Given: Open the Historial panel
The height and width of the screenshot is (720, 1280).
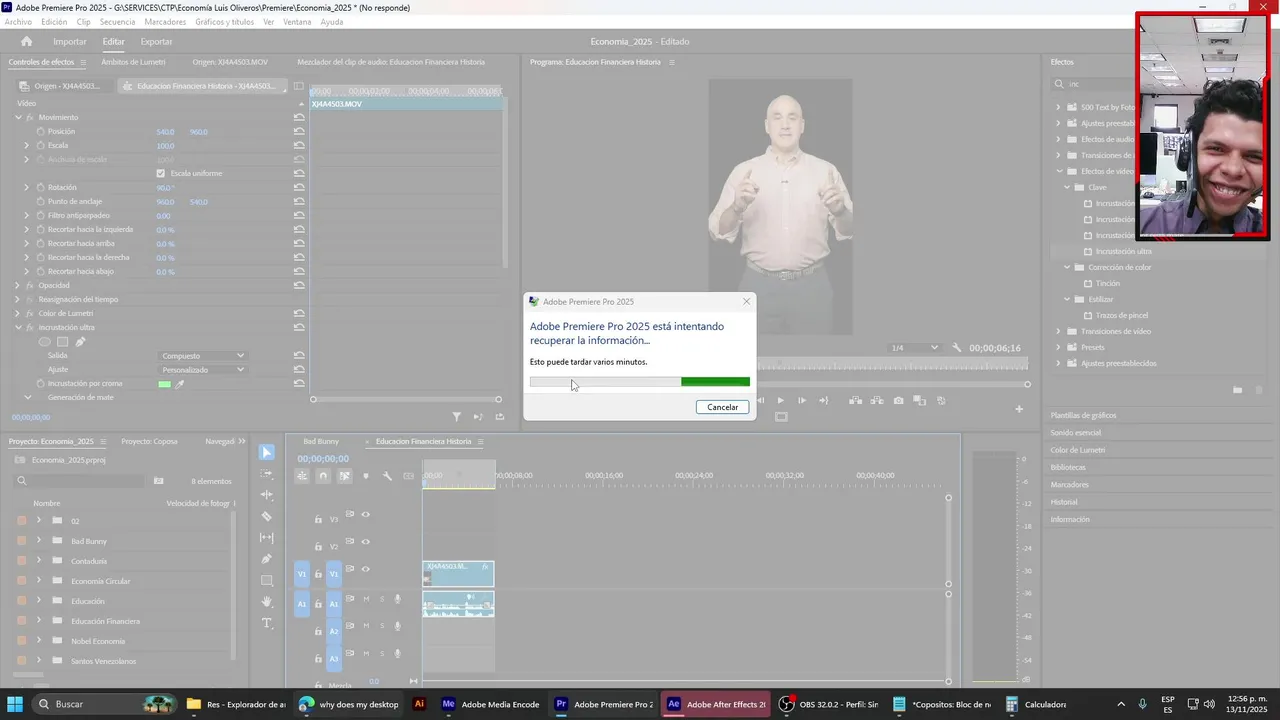Looking at the screenshot, I should [1064, 502].
